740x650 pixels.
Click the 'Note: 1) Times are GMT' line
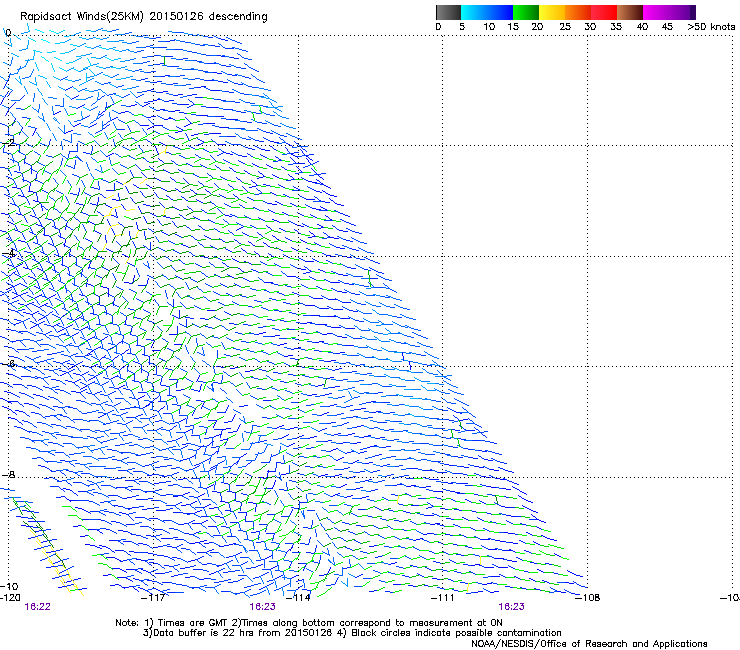coord(309,623)
